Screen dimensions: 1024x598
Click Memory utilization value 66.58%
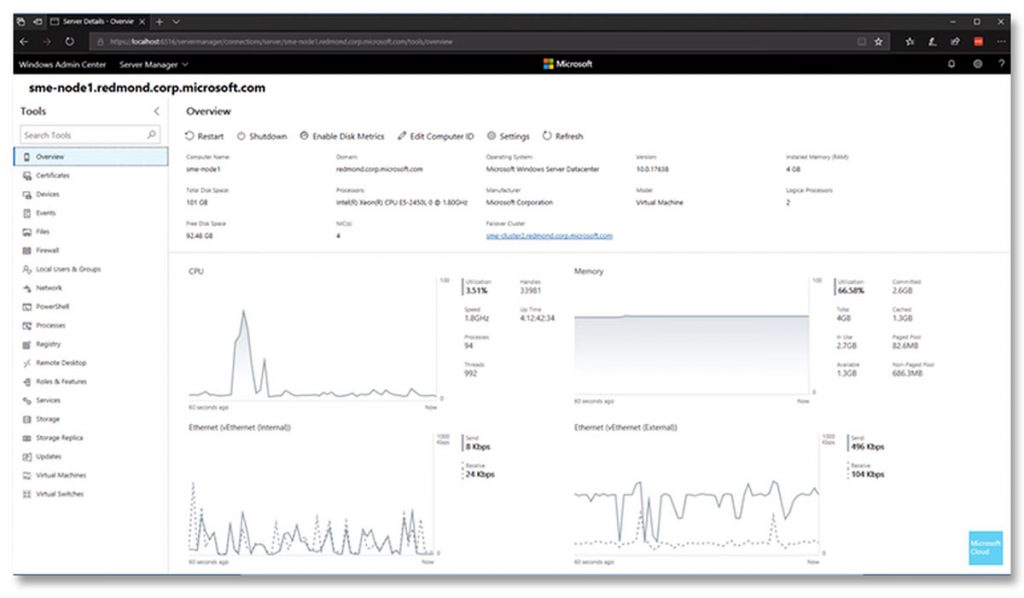pos(851,291)
